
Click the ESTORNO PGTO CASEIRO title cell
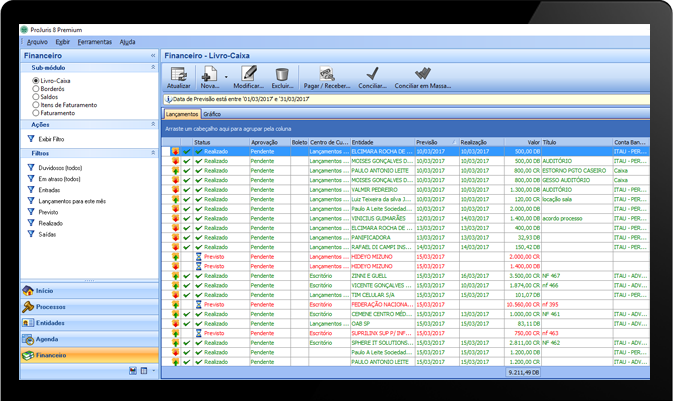(577, 170)
